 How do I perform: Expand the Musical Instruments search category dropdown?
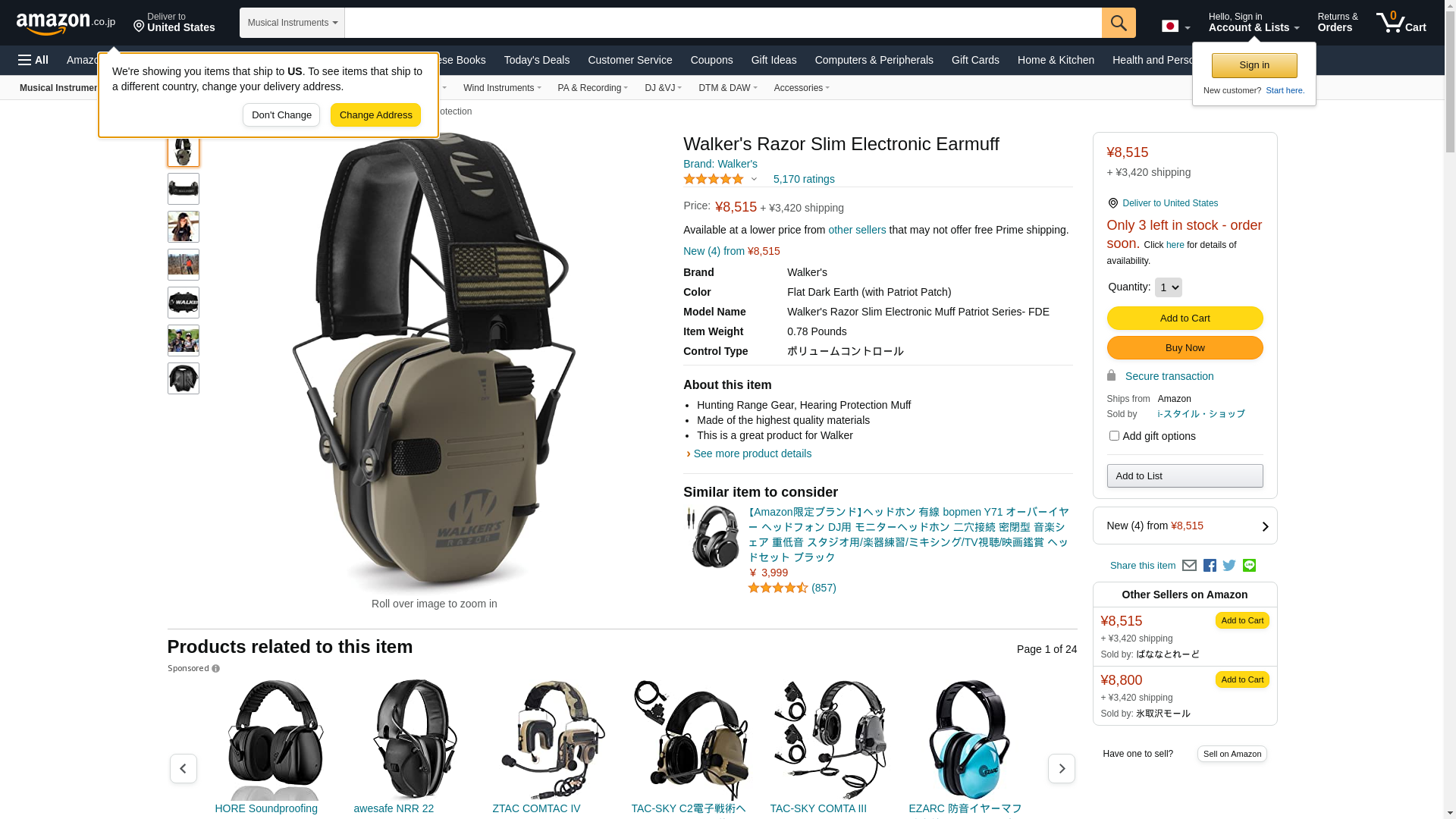(292, 23)
